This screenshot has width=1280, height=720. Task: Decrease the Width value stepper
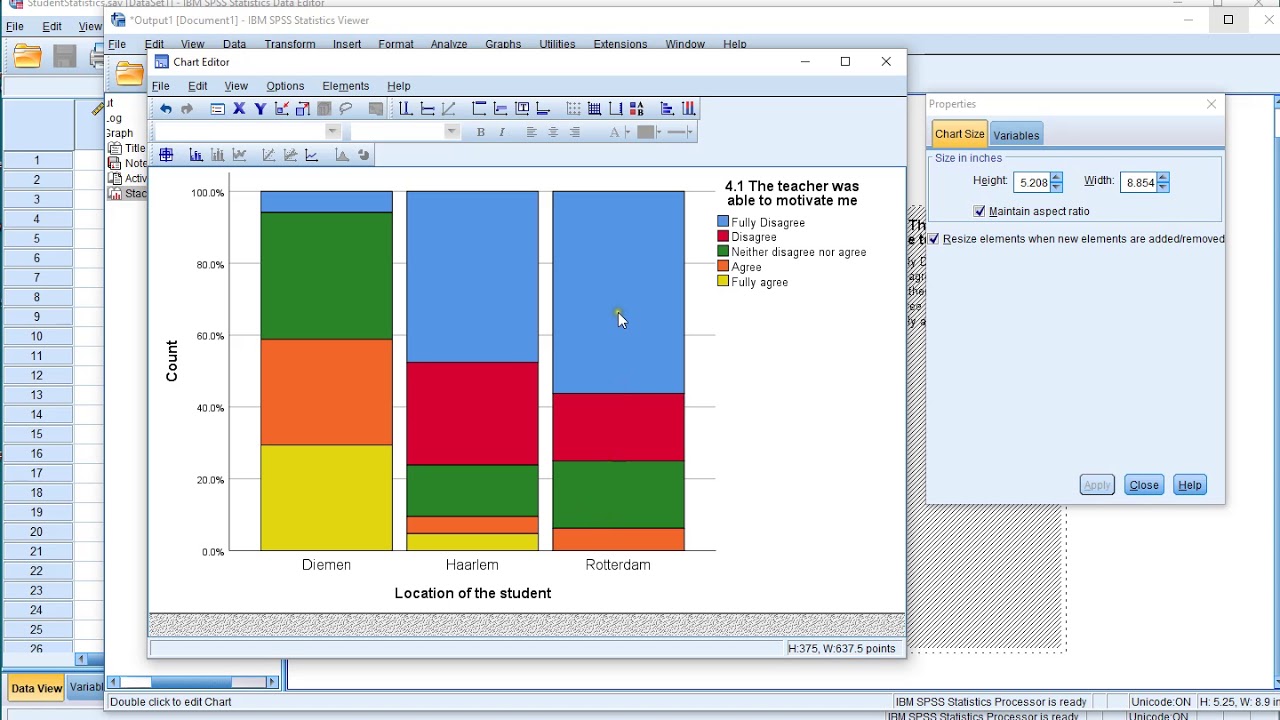(1162, 186)
